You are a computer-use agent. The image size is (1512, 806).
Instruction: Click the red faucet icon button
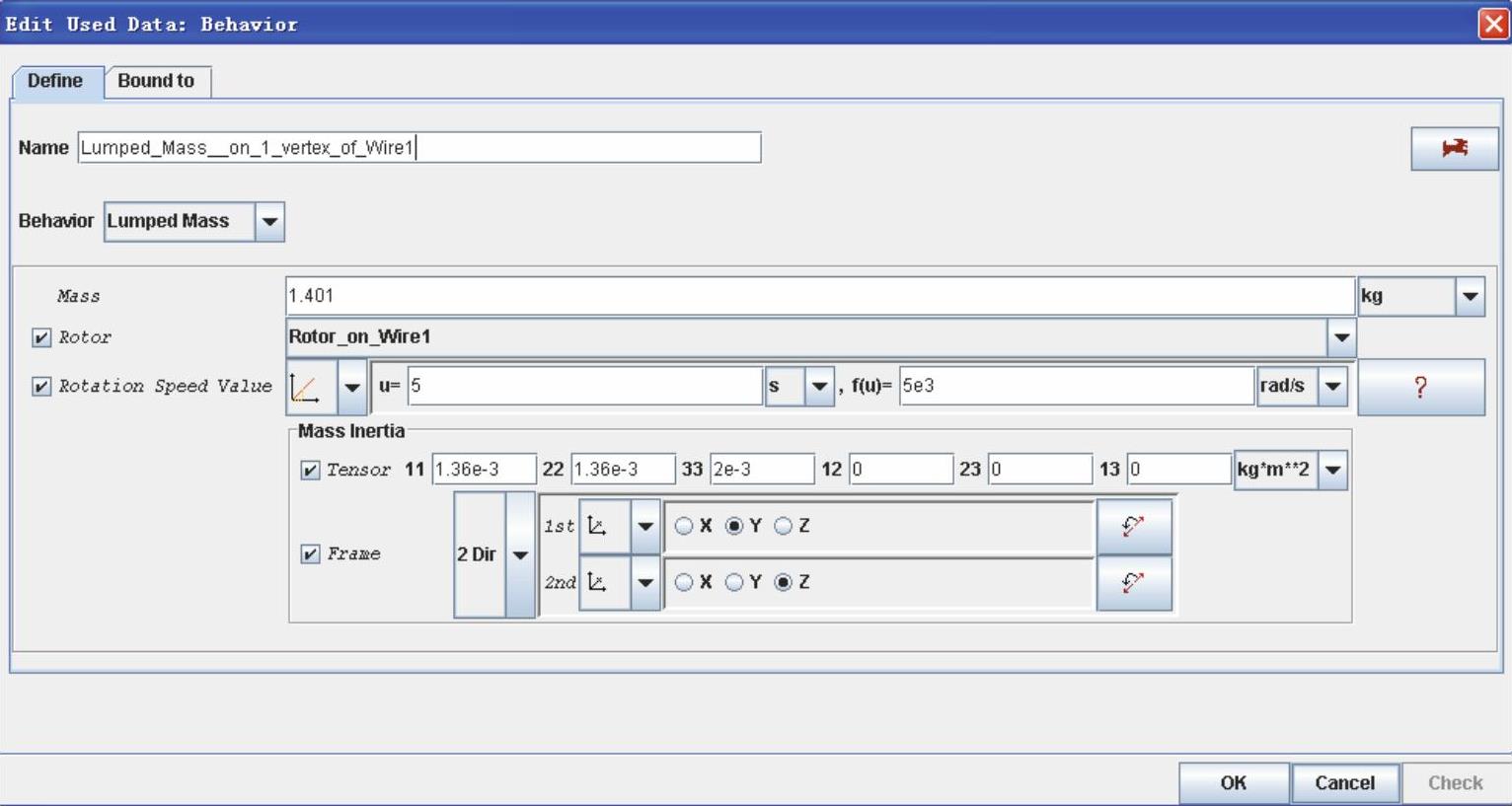point(1454,148)
